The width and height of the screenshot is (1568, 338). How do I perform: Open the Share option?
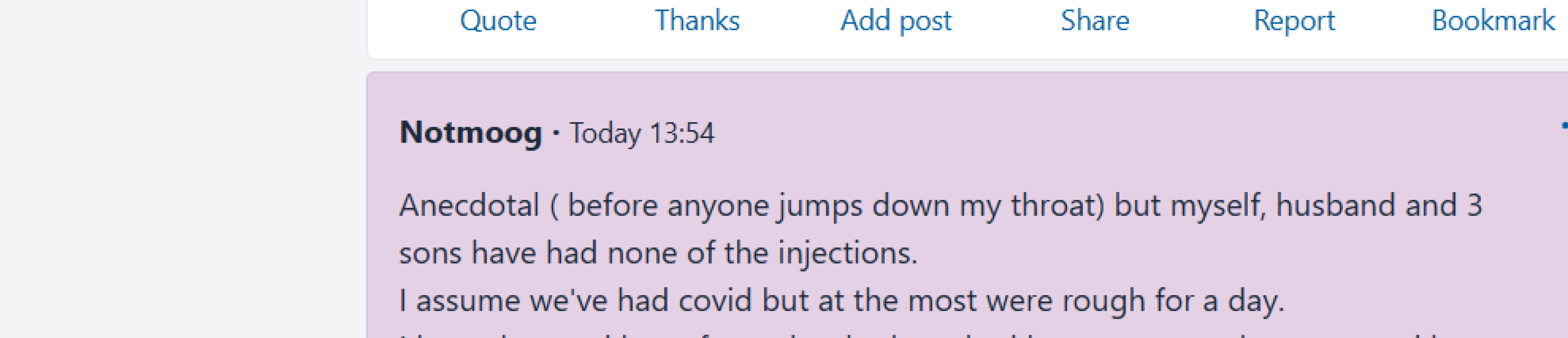point(1096,21)
